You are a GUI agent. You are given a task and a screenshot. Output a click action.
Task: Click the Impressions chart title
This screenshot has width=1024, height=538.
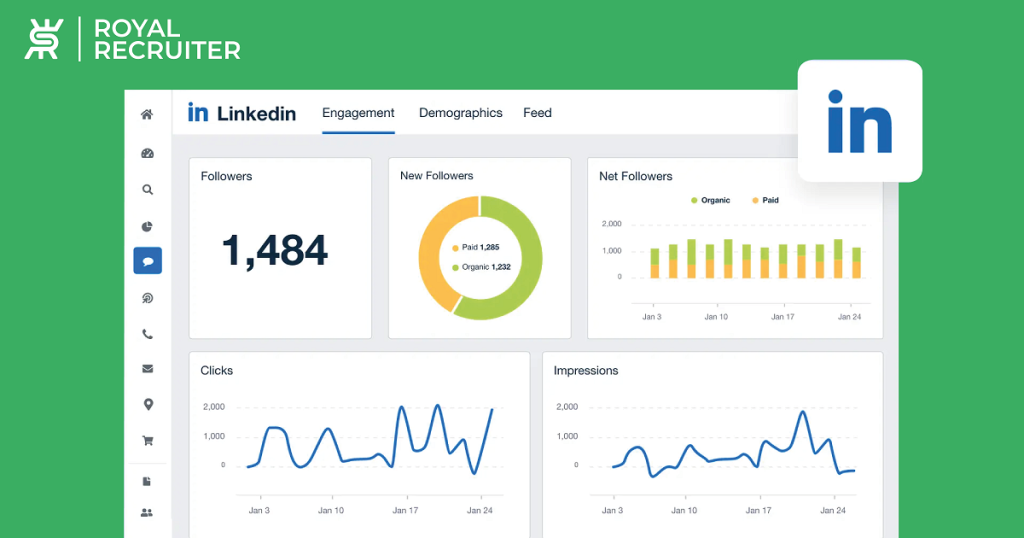(586, 371)
